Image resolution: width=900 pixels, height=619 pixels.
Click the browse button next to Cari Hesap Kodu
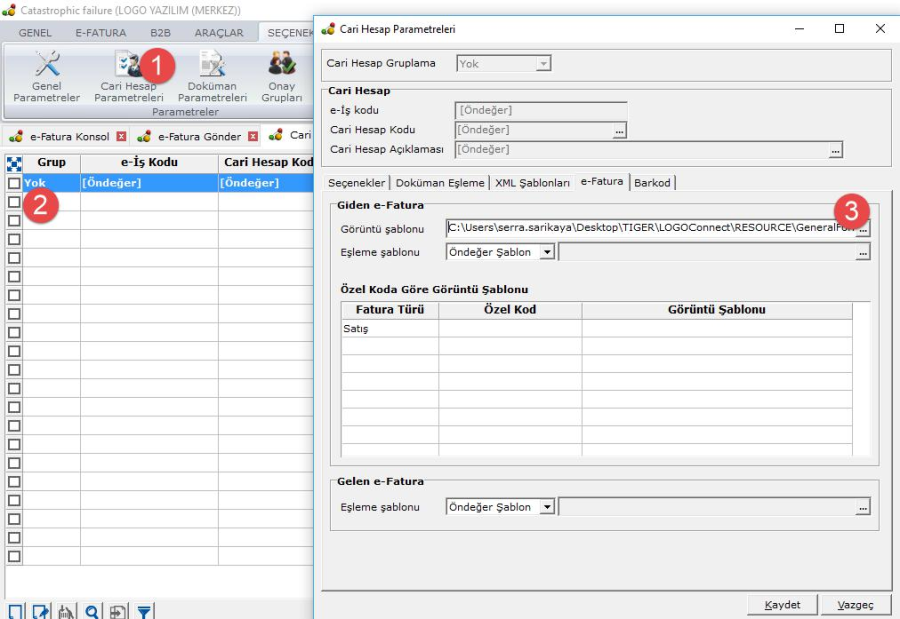point(619,131)
